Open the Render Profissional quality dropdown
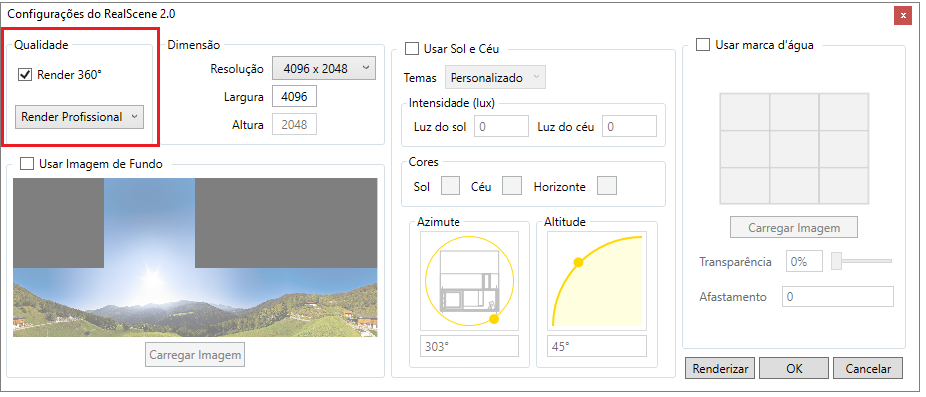The image size is (926, 397). (x=79, y=117)
